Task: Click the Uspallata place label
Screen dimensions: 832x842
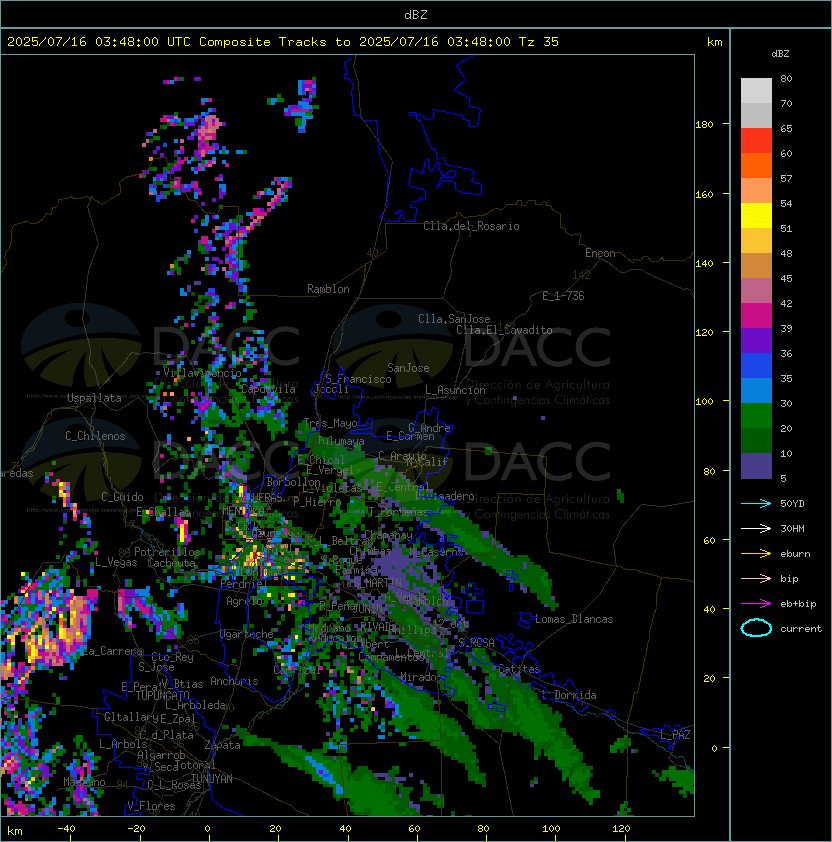Action: click(94, 398)
